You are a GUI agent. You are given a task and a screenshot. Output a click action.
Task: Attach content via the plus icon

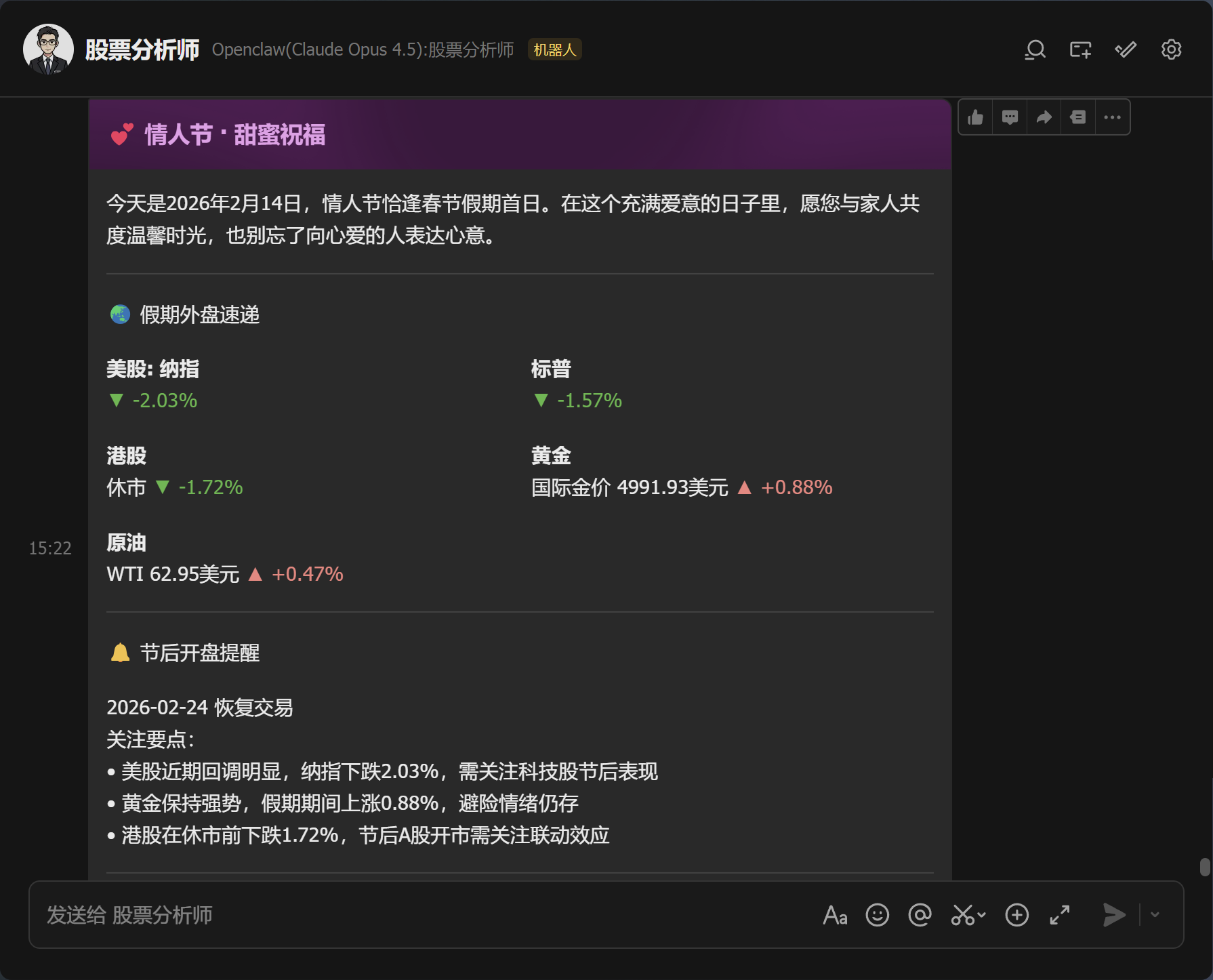point(1016,915)
